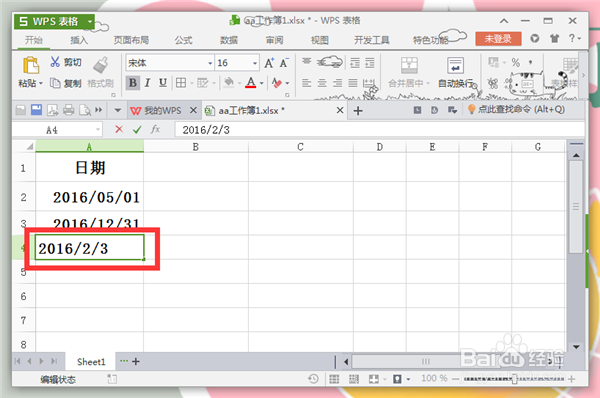Screen dimensions: 600x398
Task: Open the 开始 ribbon tab
Action: pyautogui.click(x=34, y=40)
